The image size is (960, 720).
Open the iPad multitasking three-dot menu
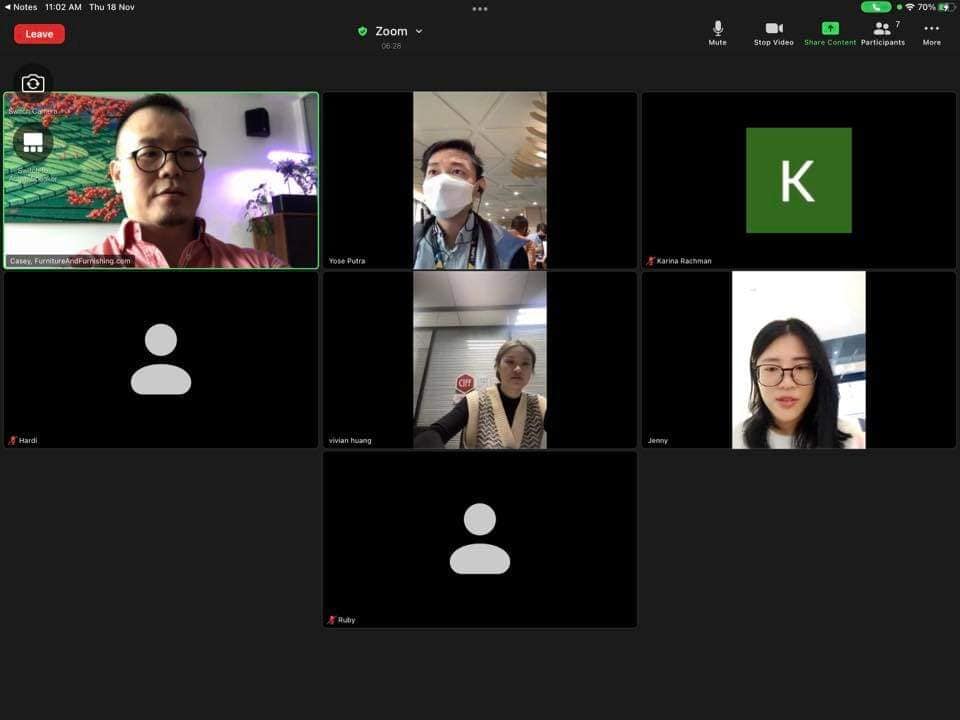[x=480, y=8]
